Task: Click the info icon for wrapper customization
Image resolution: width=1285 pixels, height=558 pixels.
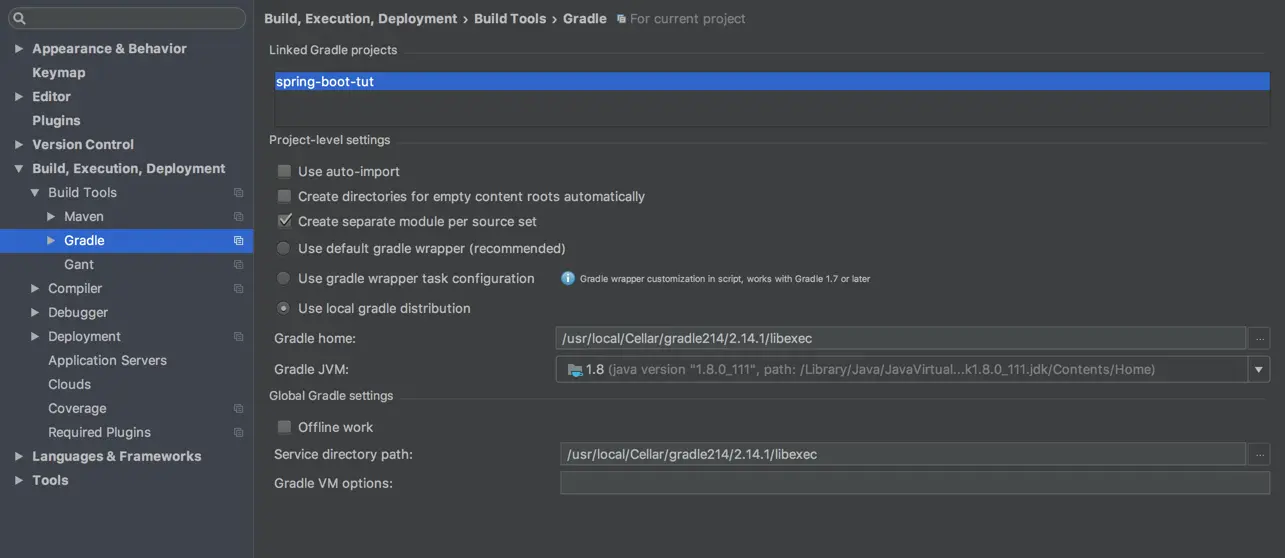Action: tap(568, 279)
